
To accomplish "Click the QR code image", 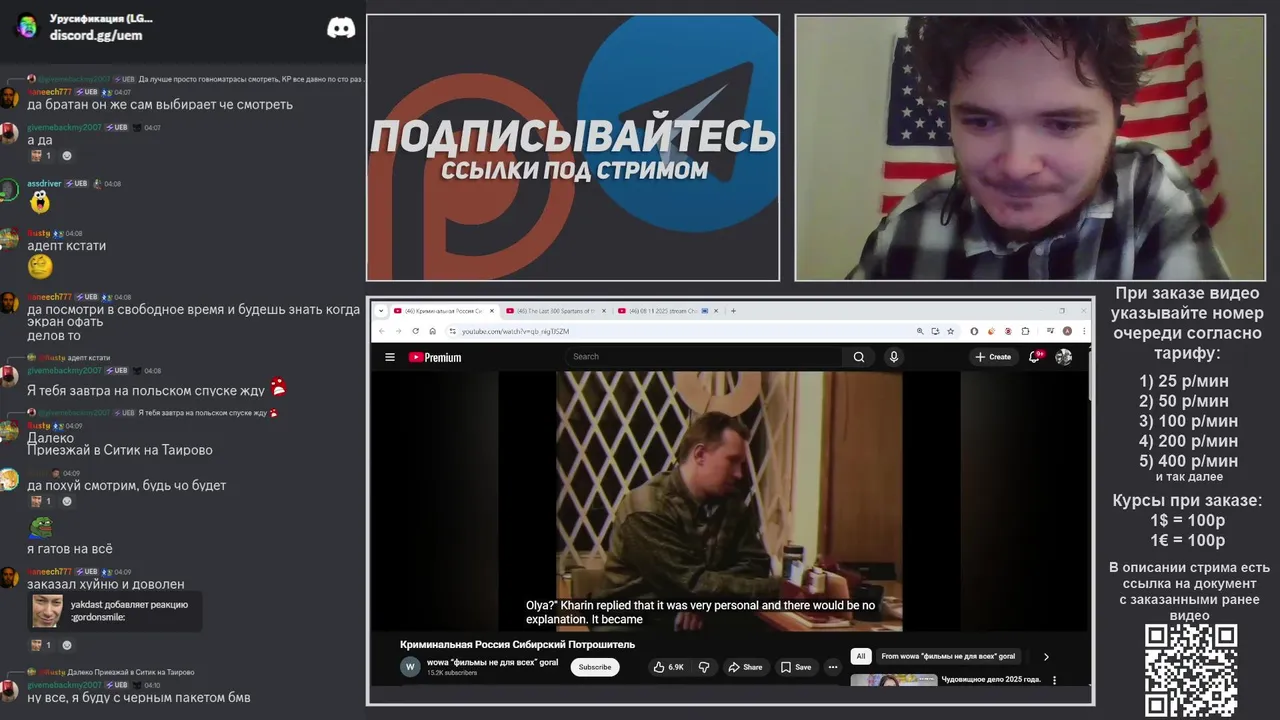I will click(x=1191, y=670).
